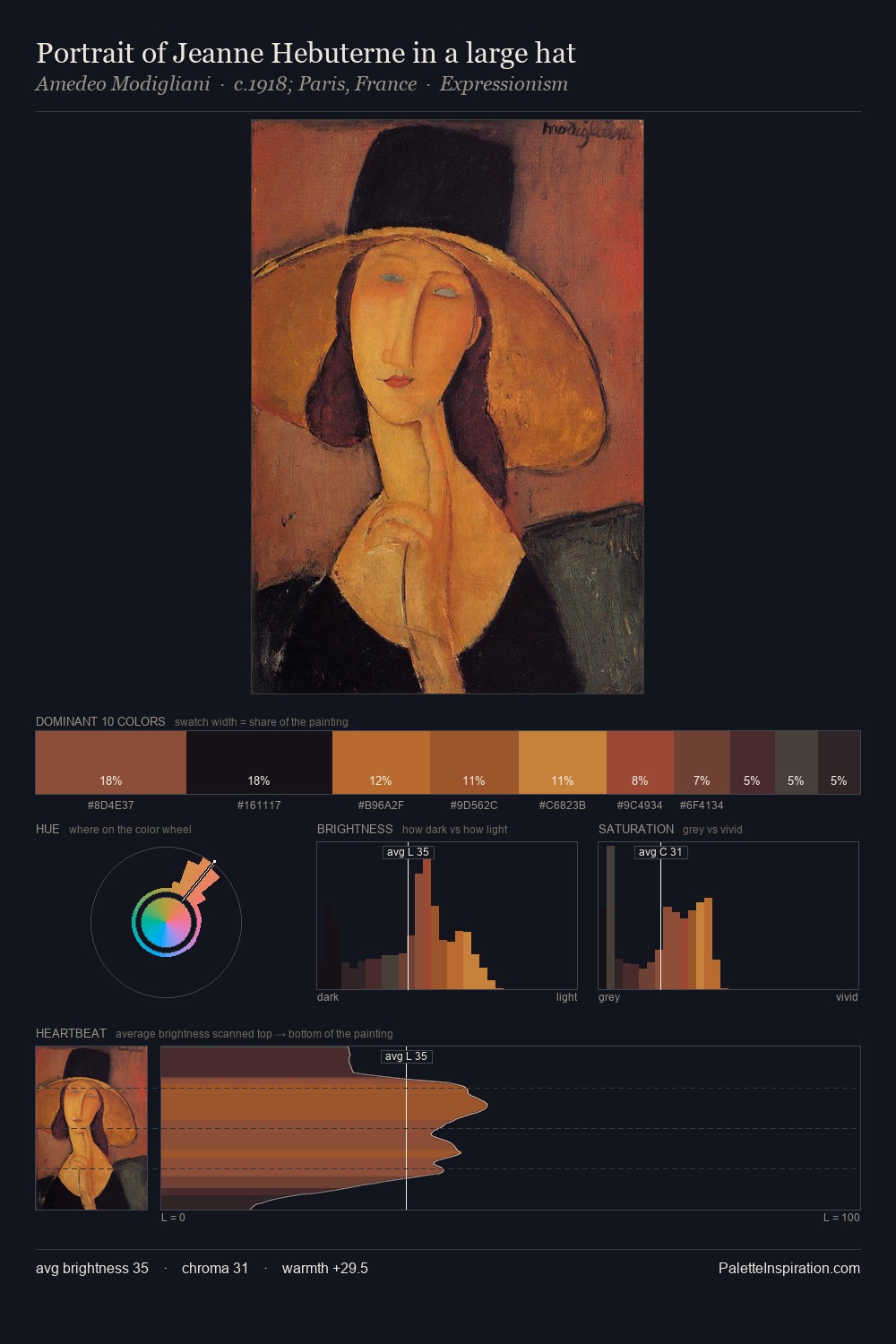Click the brown 18% swatch above #8D4E37
The width and height of the screenshot is (896, 1344).
pyautogui.click(x=111, y=762)
